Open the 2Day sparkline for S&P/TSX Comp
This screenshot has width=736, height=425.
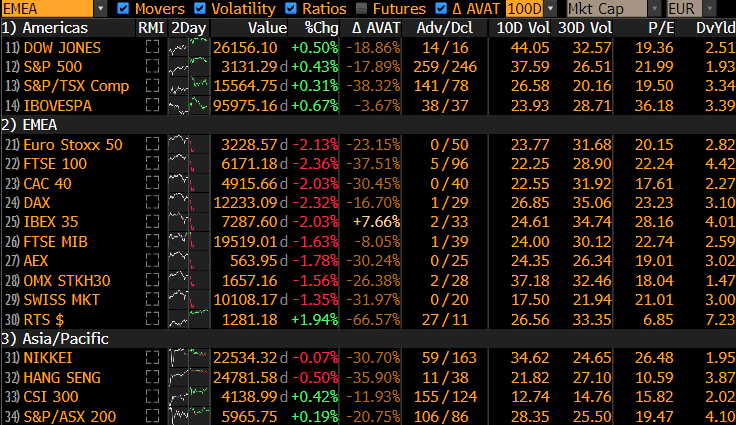tap(189, 86)
